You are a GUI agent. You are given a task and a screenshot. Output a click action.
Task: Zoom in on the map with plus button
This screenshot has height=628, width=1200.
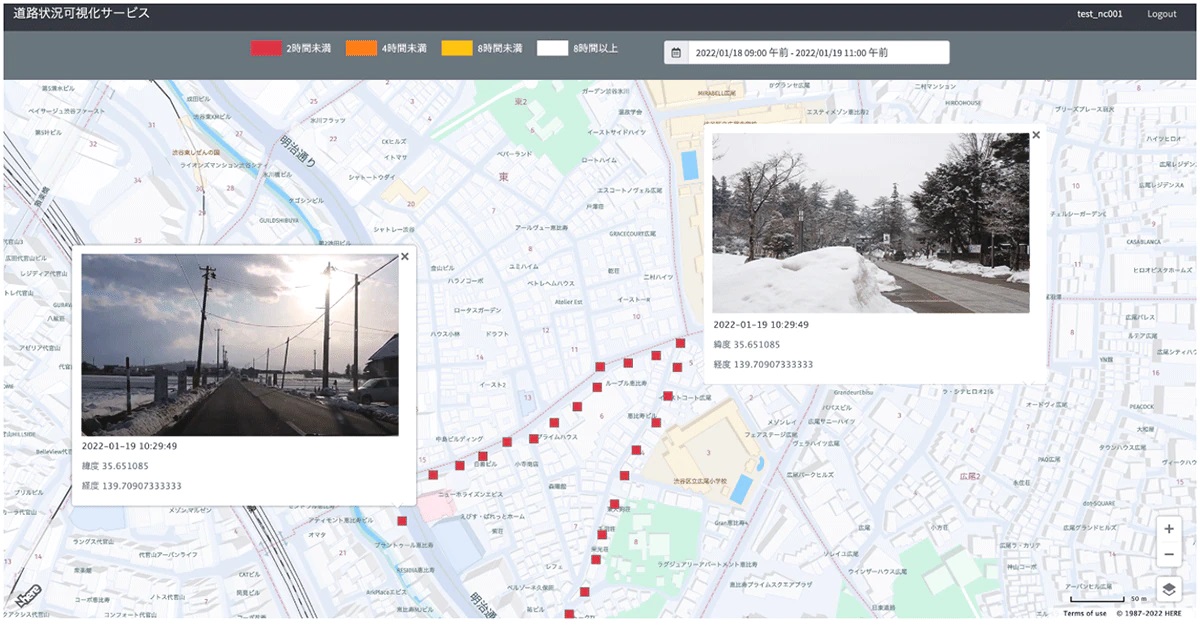point(1169,529)
